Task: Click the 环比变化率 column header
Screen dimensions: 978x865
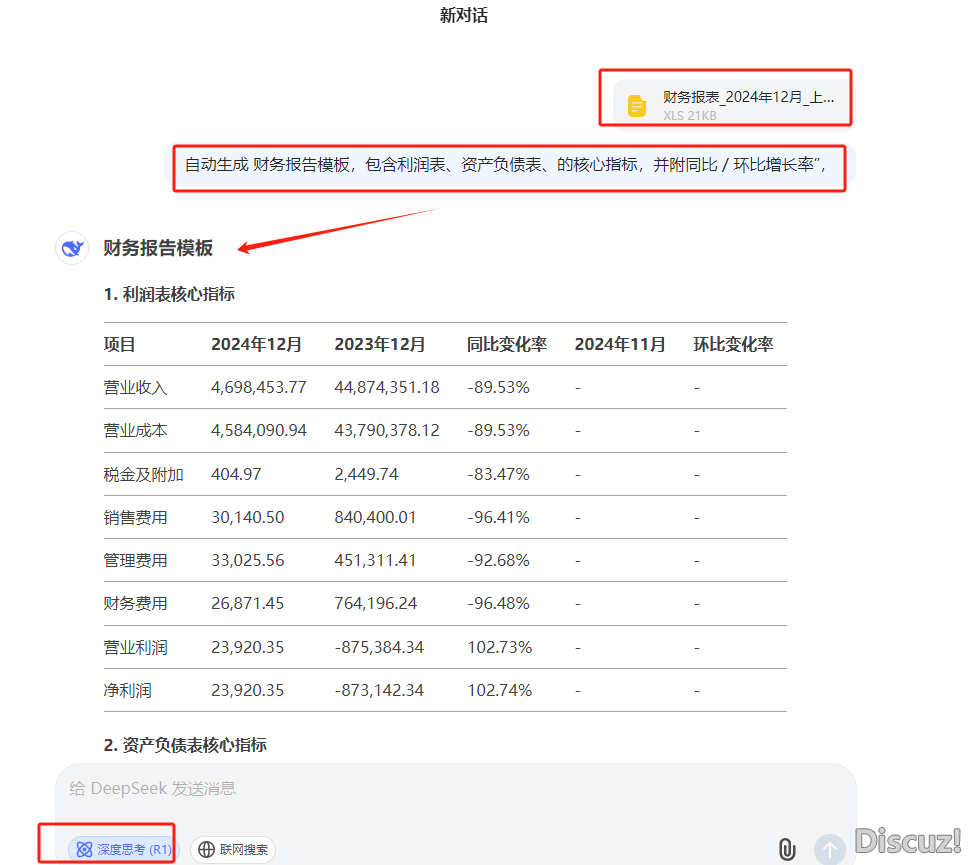Action: pyautogui.click(x=733, y=344)
